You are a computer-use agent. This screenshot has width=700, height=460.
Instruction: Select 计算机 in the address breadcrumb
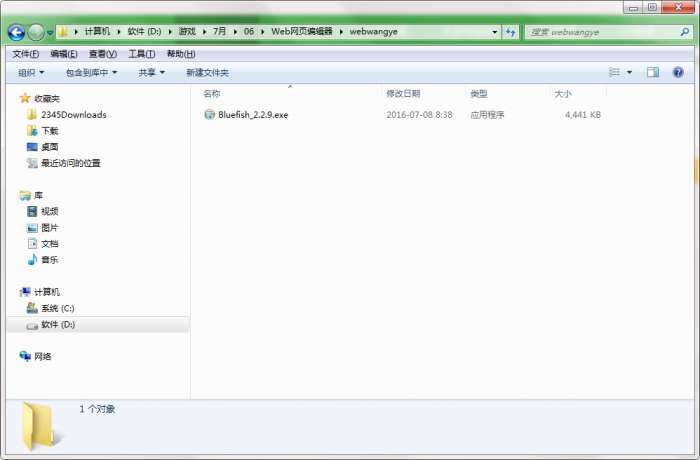click(x=97, y=32)
